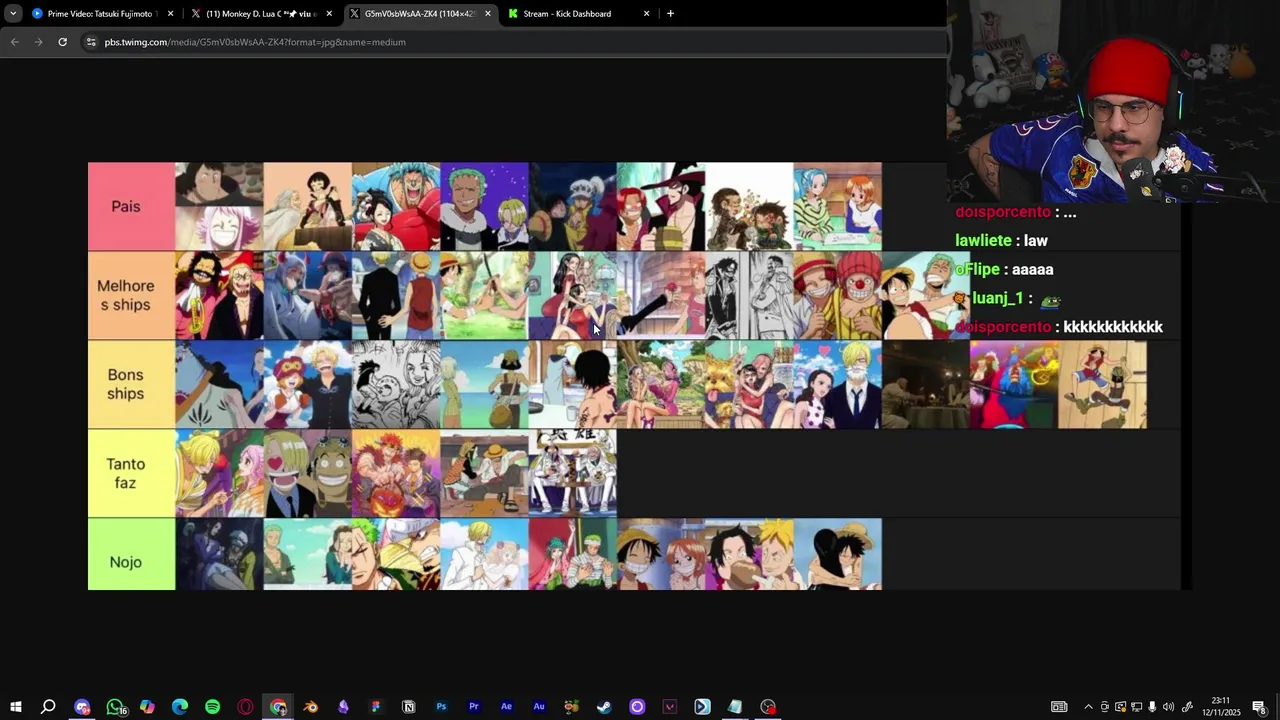
Task: Click the streamer webcam overlay
Action: 1112,102
